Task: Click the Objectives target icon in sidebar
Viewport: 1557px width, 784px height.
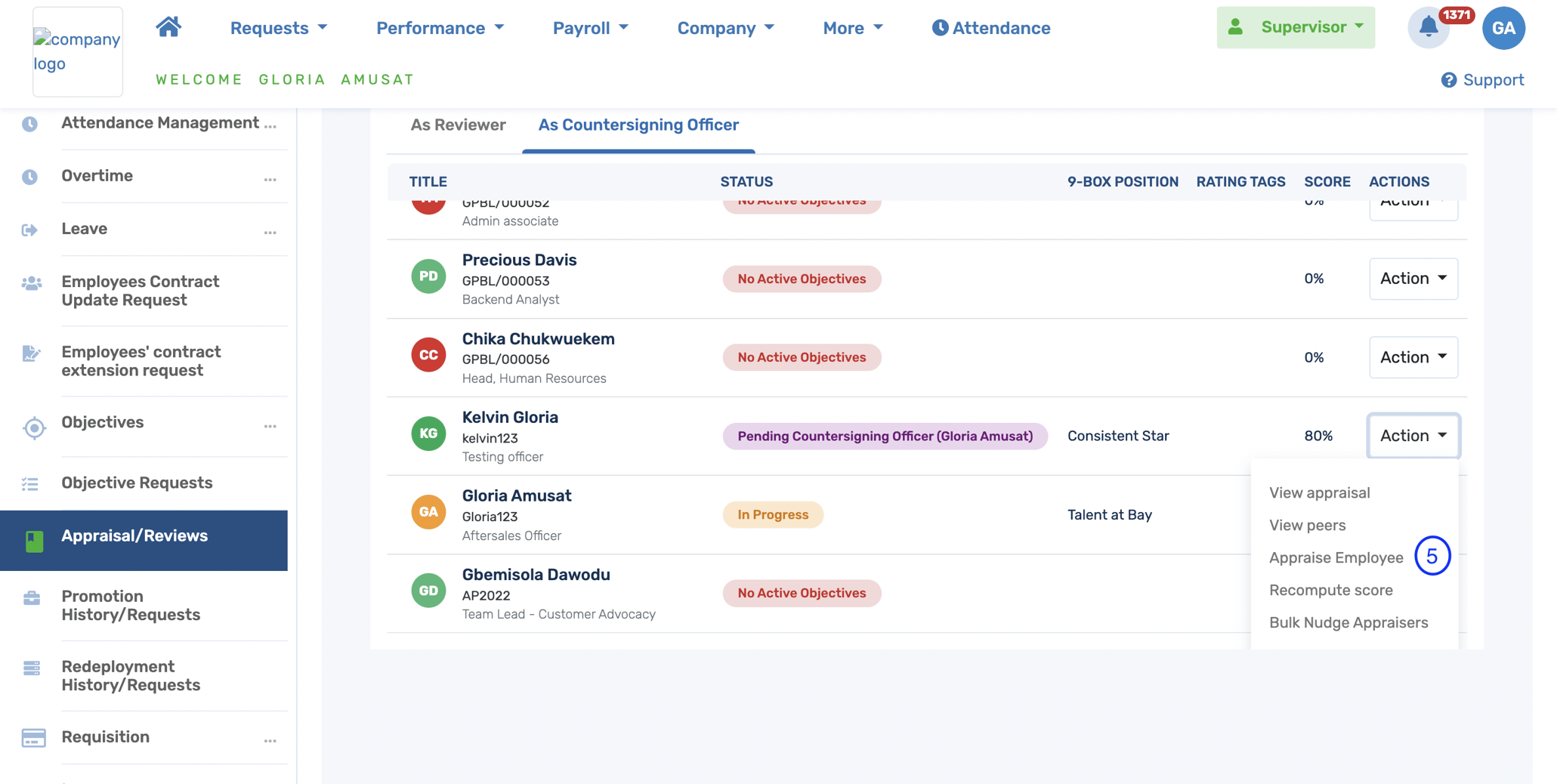Action: pos(33,427)
